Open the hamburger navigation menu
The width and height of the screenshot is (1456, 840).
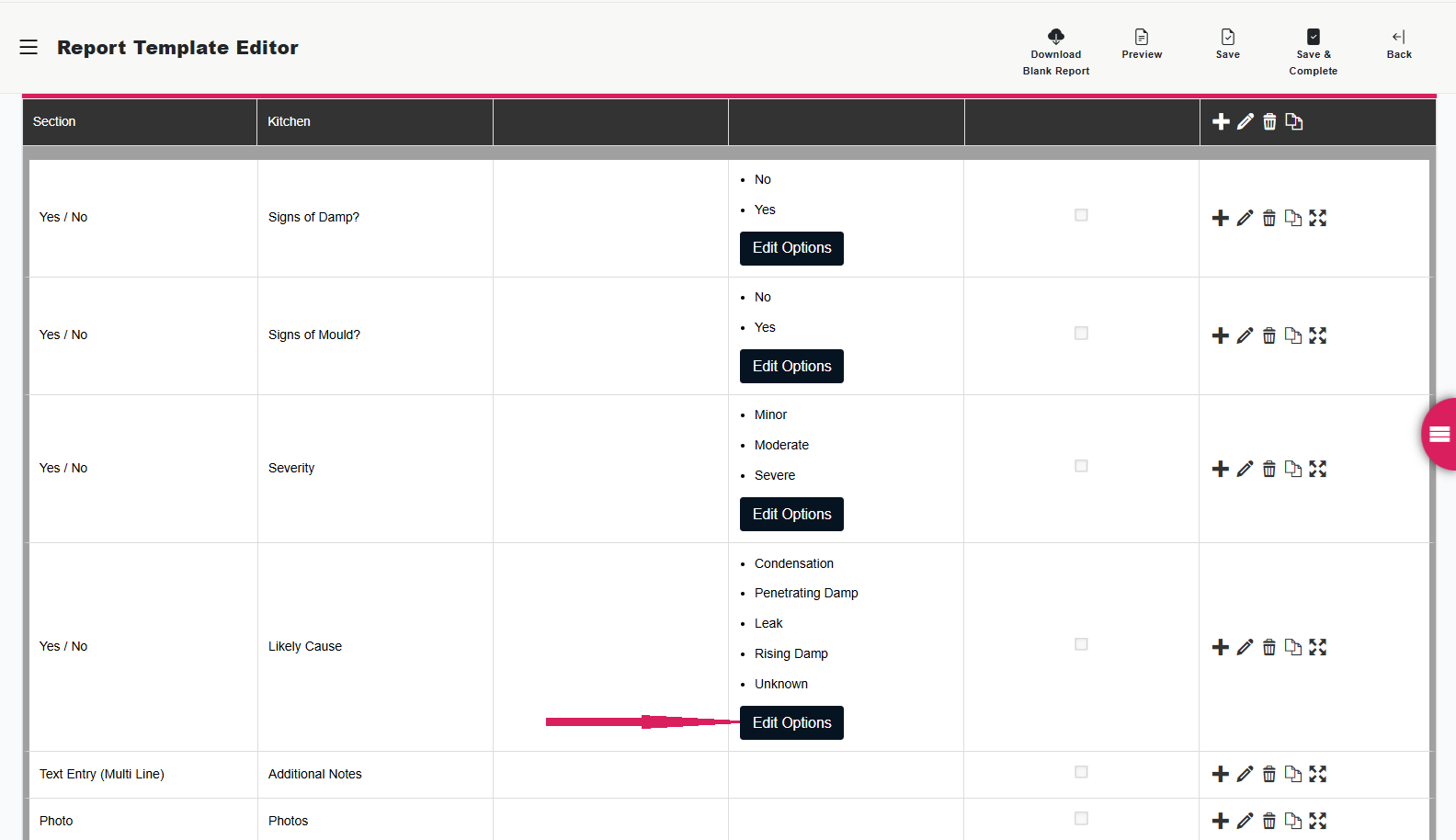pyautogui.click(x=28, y=47)
